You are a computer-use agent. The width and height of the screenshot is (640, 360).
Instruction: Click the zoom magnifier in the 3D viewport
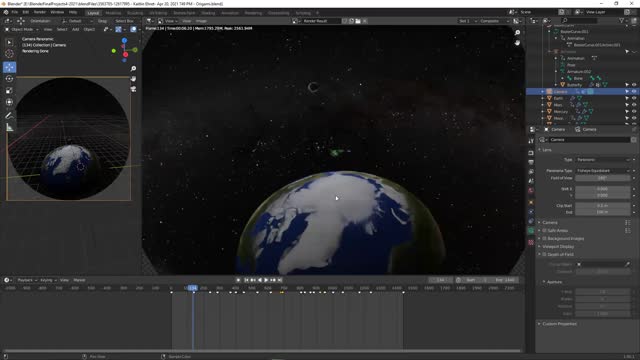point(133,69)
